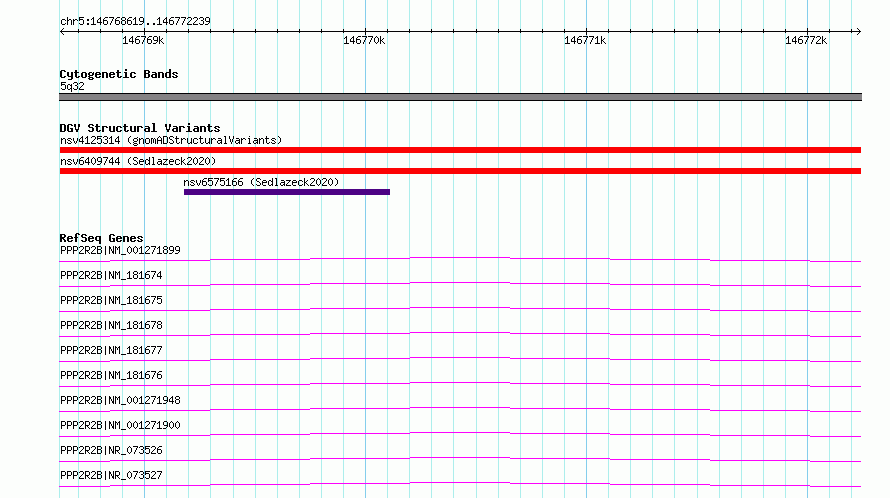Open transcript PPP2R2B|NM_001271899
This screenshot has width=890, height=498.
(x=120, y=250)
